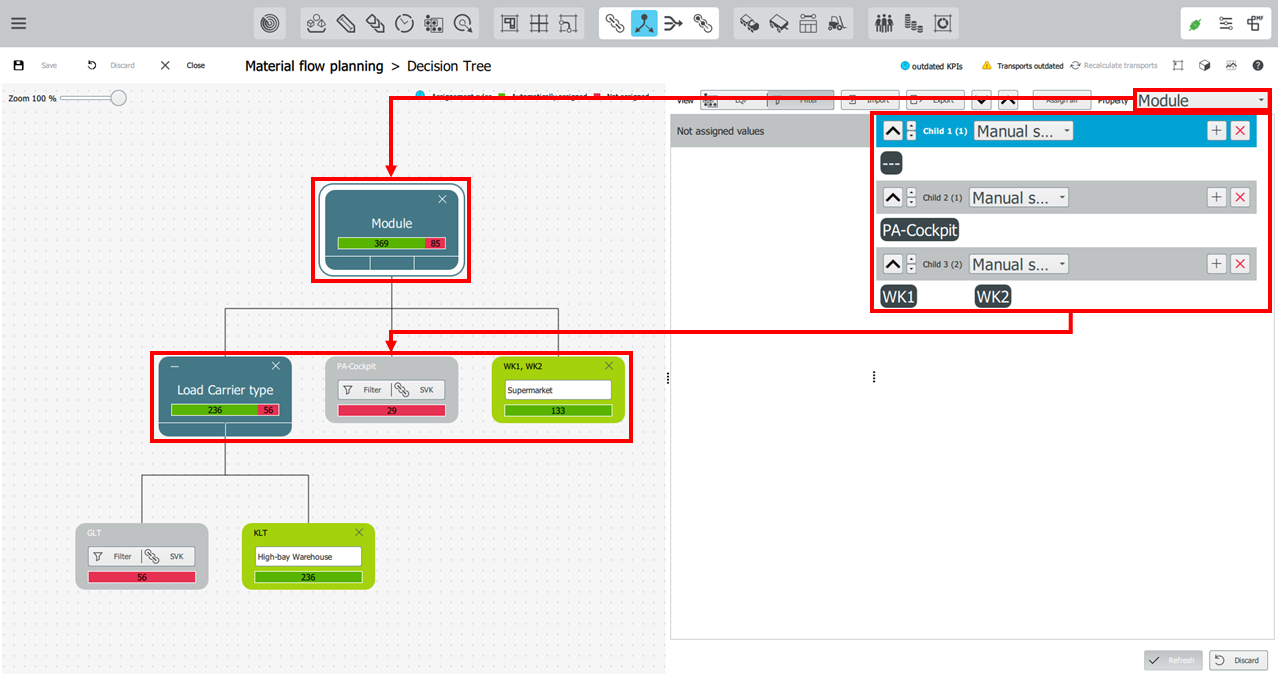
Task: Remove the WK1, WK2 node
Action: coord(609,365)
